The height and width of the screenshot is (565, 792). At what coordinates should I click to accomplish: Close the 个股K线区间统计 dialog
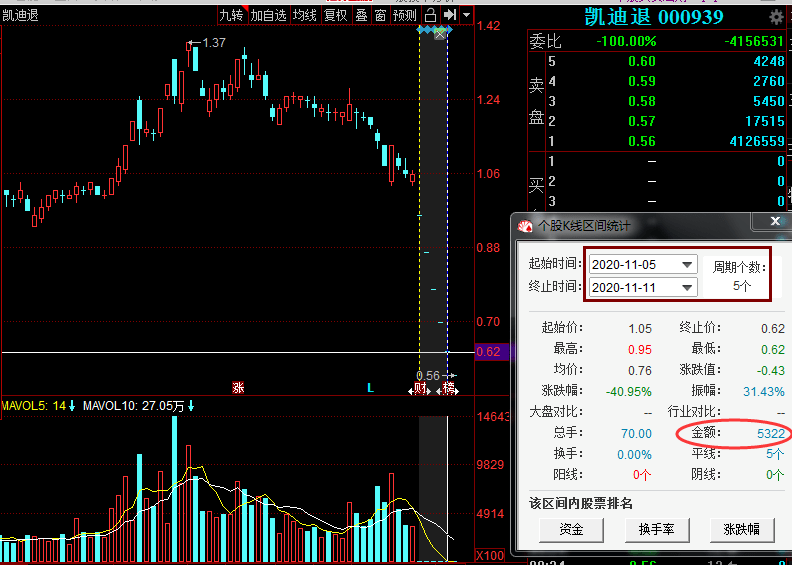point(775,225)
